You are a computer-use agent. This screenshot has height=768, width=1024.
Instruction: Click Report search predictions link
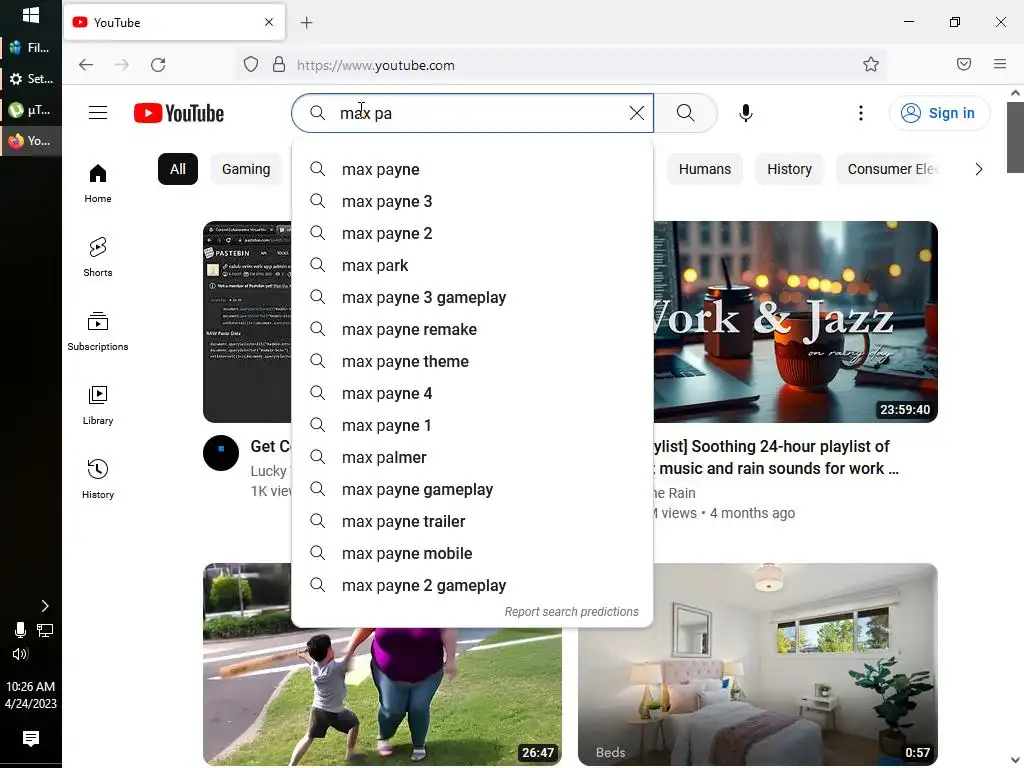[571, 612]
